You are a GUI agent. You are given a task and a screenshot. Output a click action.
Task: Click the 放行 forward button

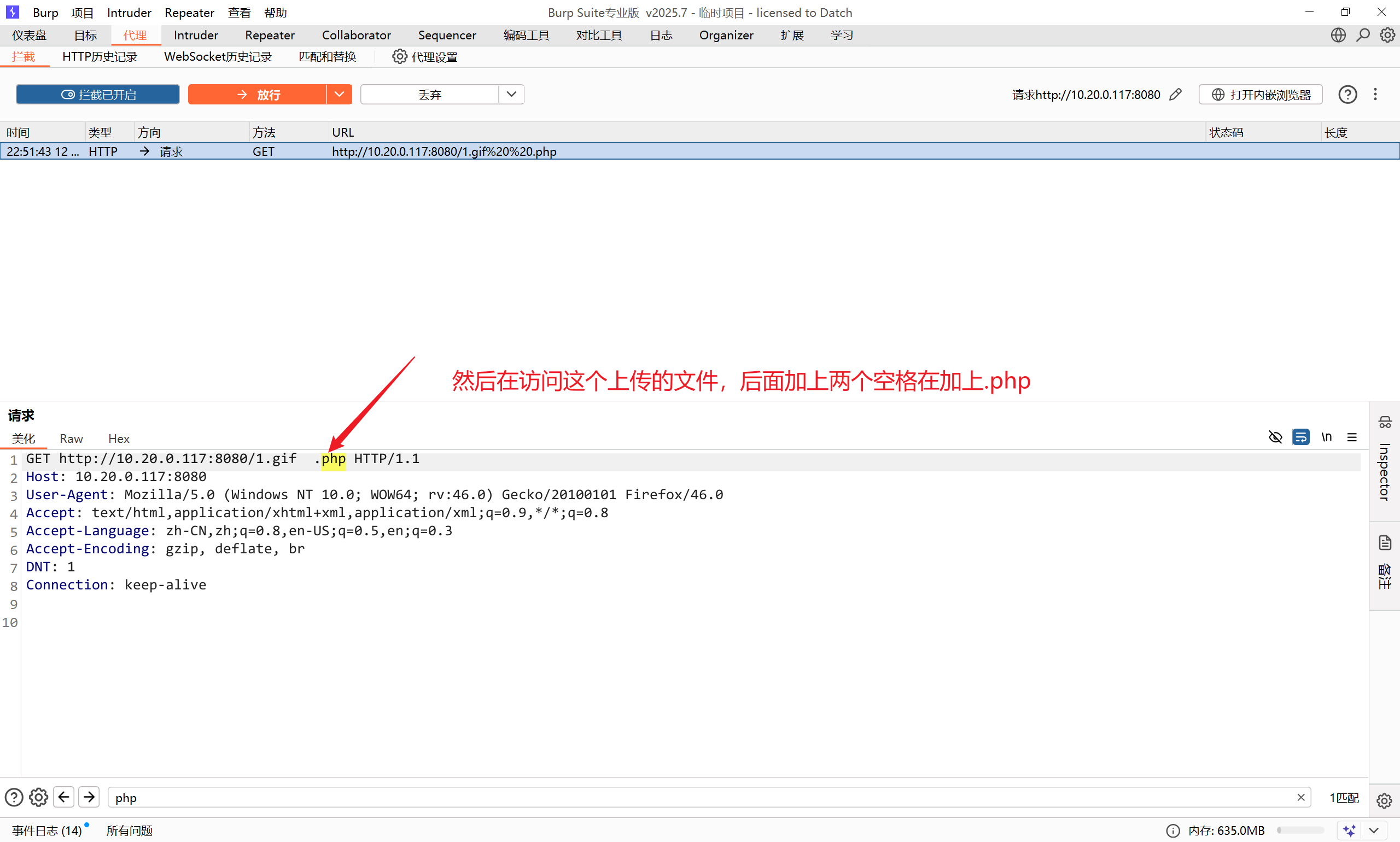pyautogui.click(x=257, y=94)
